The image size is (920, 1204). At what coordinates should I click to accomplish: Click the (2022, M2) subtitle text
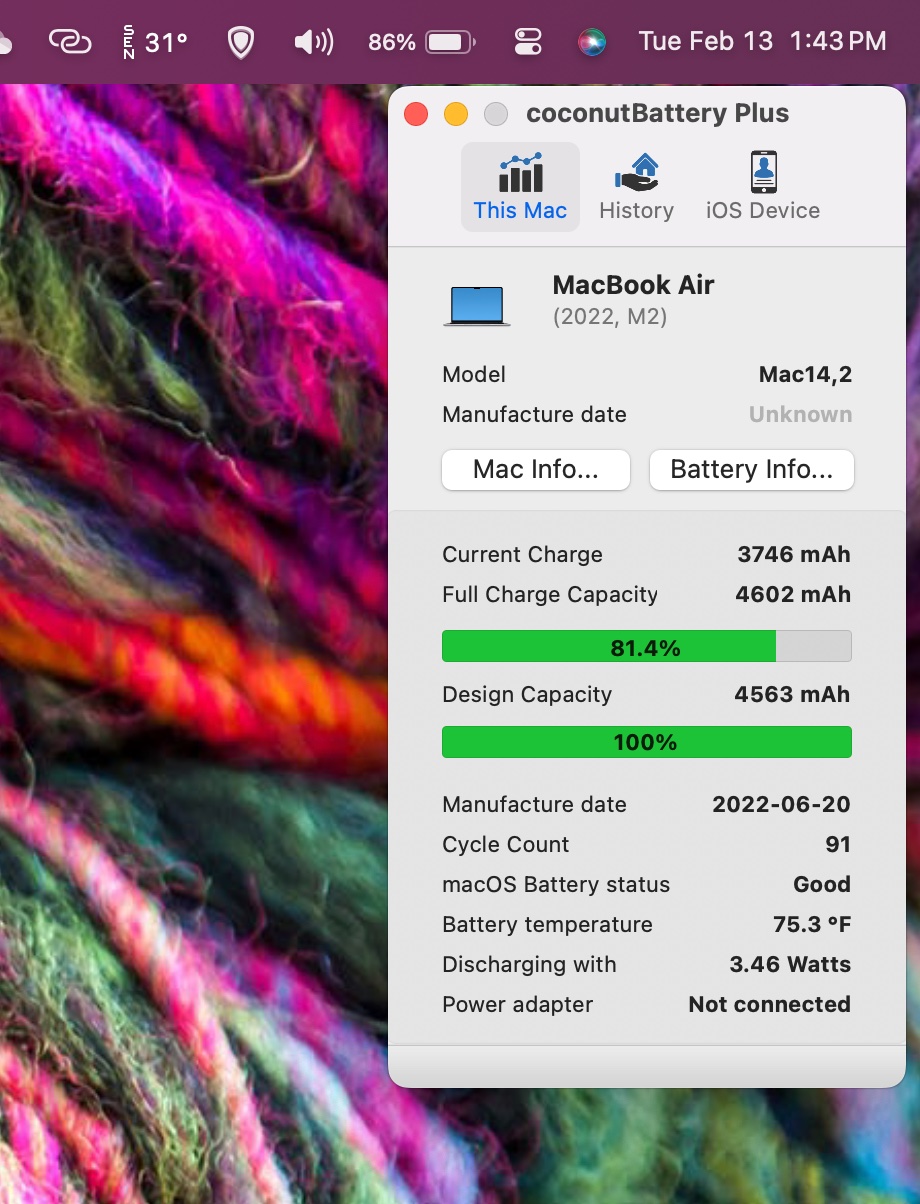(610, 317)
